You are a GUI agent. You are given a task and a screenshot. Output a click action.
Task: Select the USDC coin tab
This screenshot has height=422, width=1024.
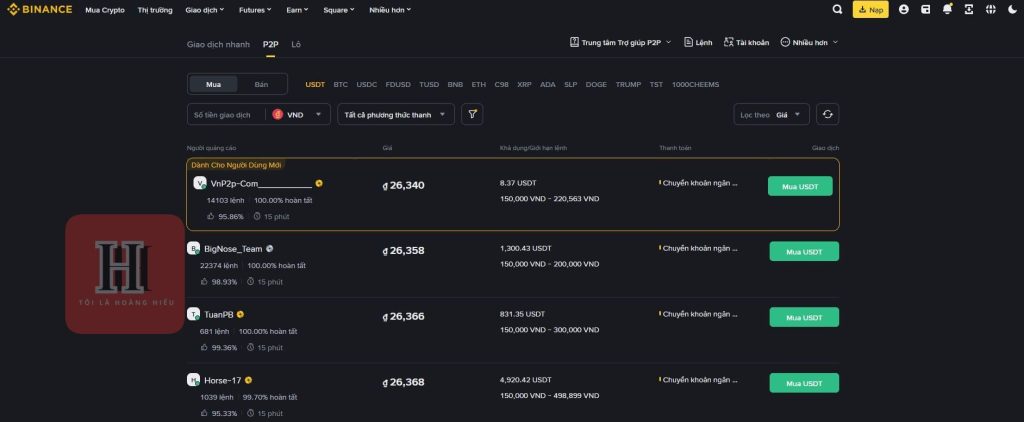tap(366, 84)
